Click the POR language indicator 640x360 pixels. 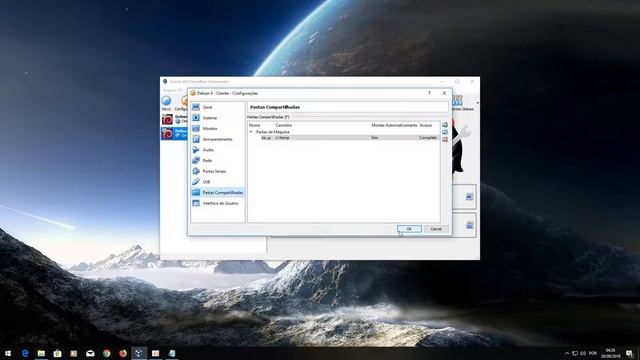(593, 353)
